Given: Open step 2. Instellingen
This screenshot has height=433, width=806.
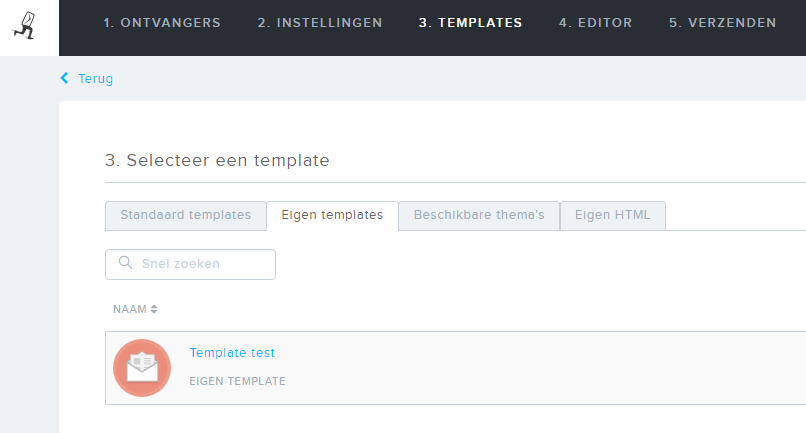Looking at the screenshot, I should [320, 23].
